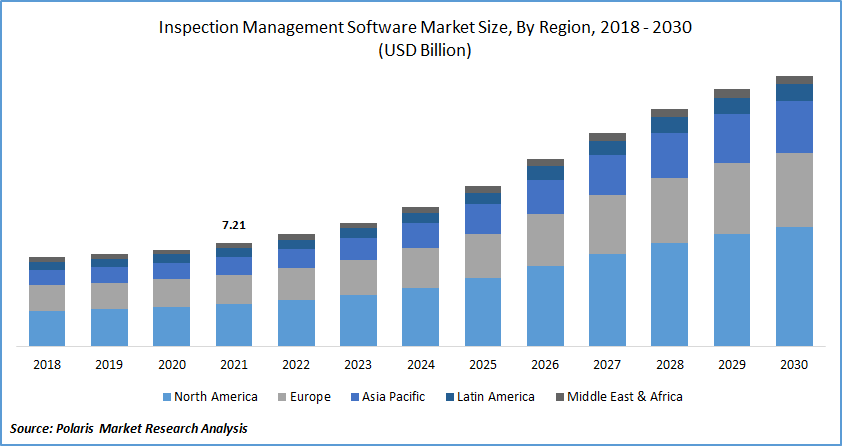Click the Latin America legend color swatch

tap(450, 397)
